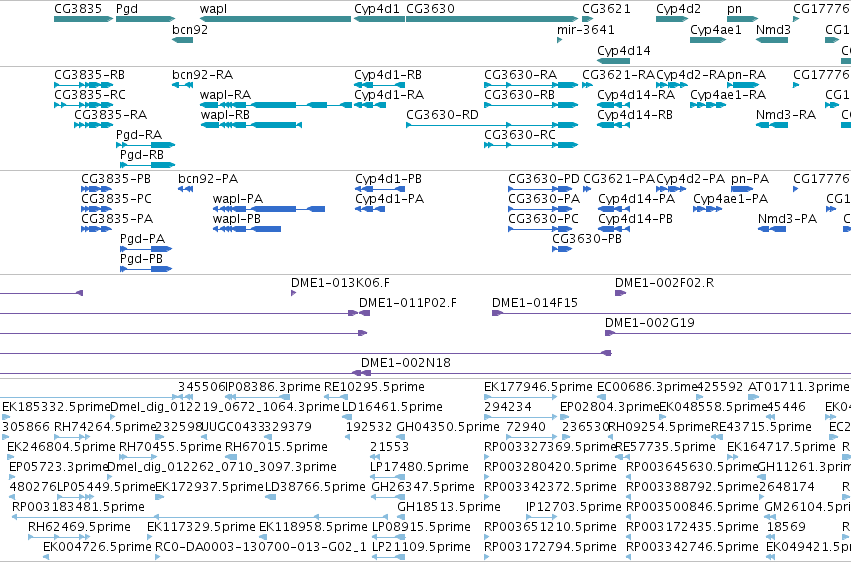Click BAC clone DME1-011P02.F label
This screenshot has width=851, height=562.
pos(408,303)
